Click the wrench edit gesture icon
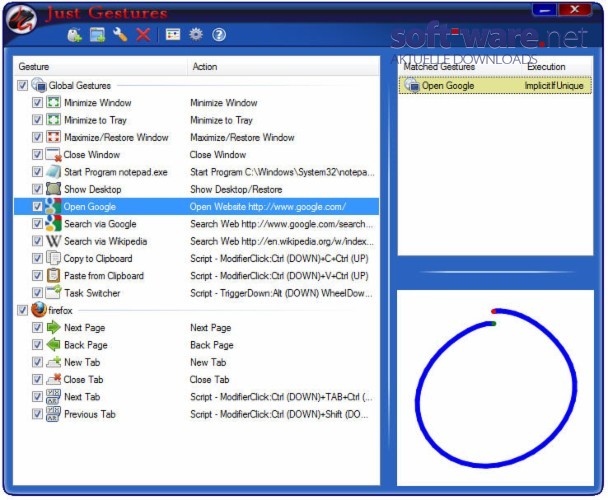 (120, 35)
